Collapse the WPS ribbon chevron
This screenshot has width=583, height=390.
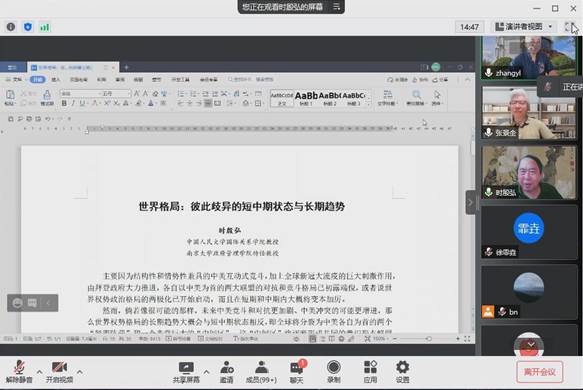pyautogui.click(x=467, y=80)
